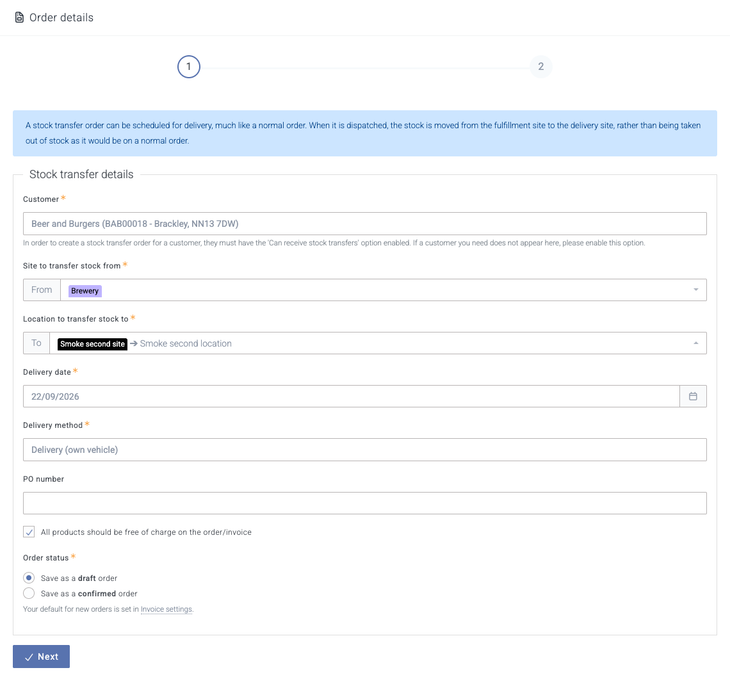This screenshot has height=681, width=730.
Task: Click the Next button
Action: tap(41, 656)
